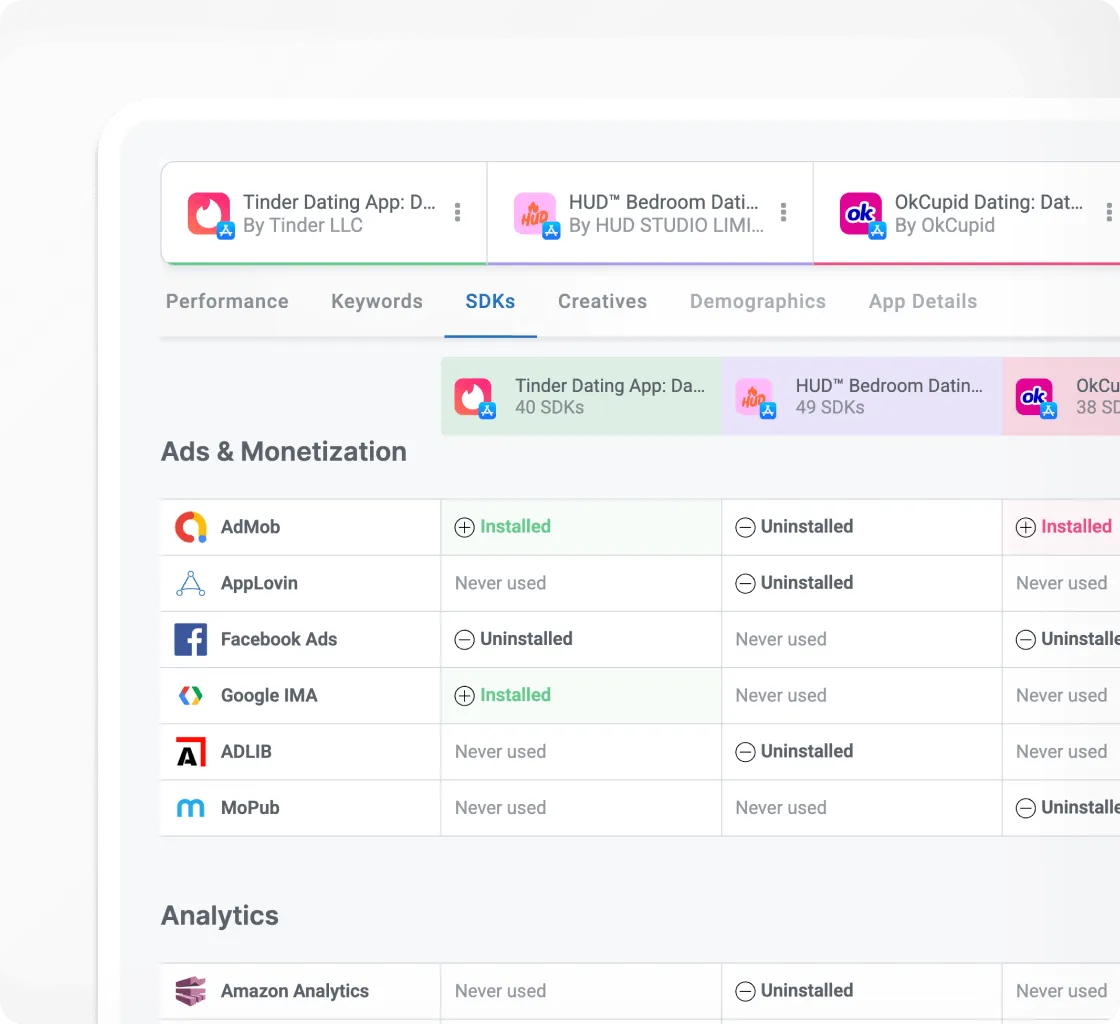Click the Tinder app icon in the top card
The image size is (1120, 1024).
209,214
